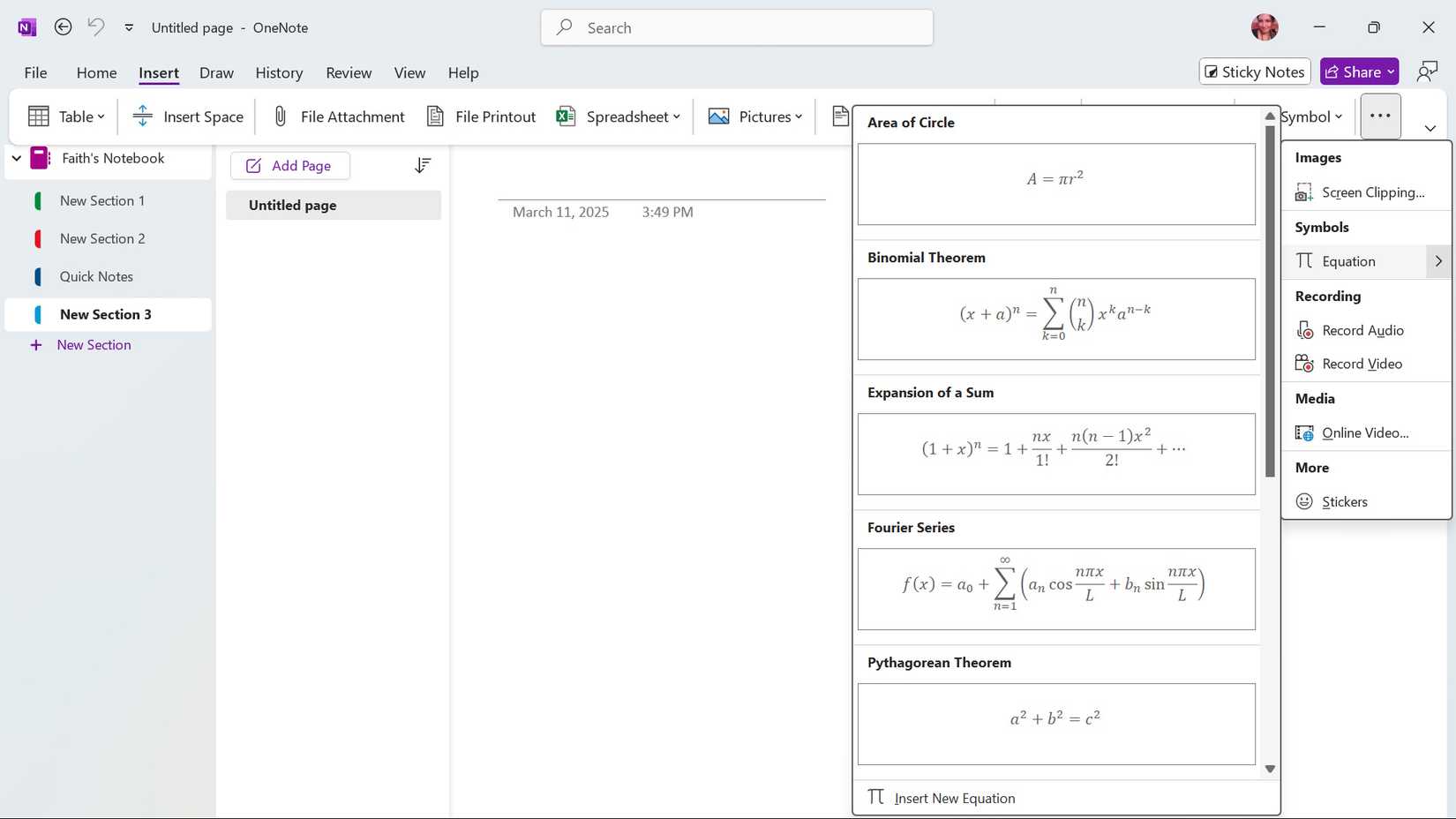Open the Stickers panel
Screen dimensions: 1456x819
click(x=1343, y=501)
